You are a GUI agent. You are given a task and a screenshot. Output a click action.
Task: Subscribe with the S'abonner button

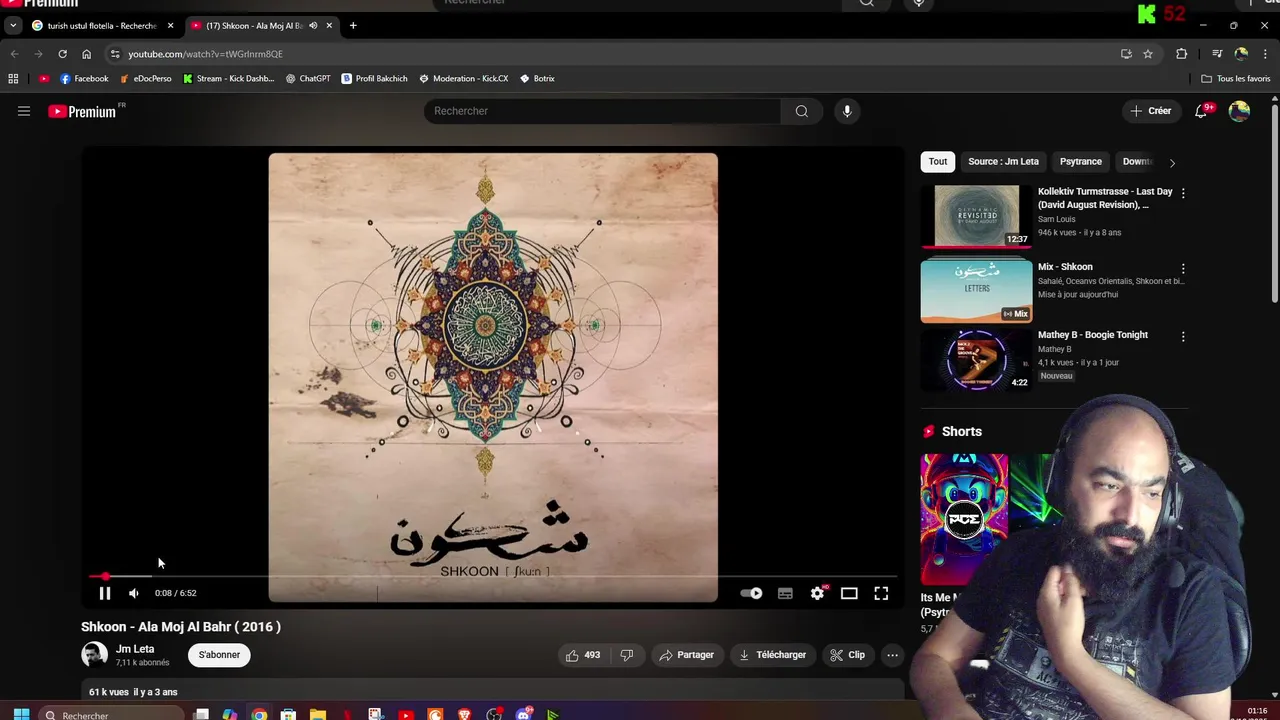coord(219,655)
